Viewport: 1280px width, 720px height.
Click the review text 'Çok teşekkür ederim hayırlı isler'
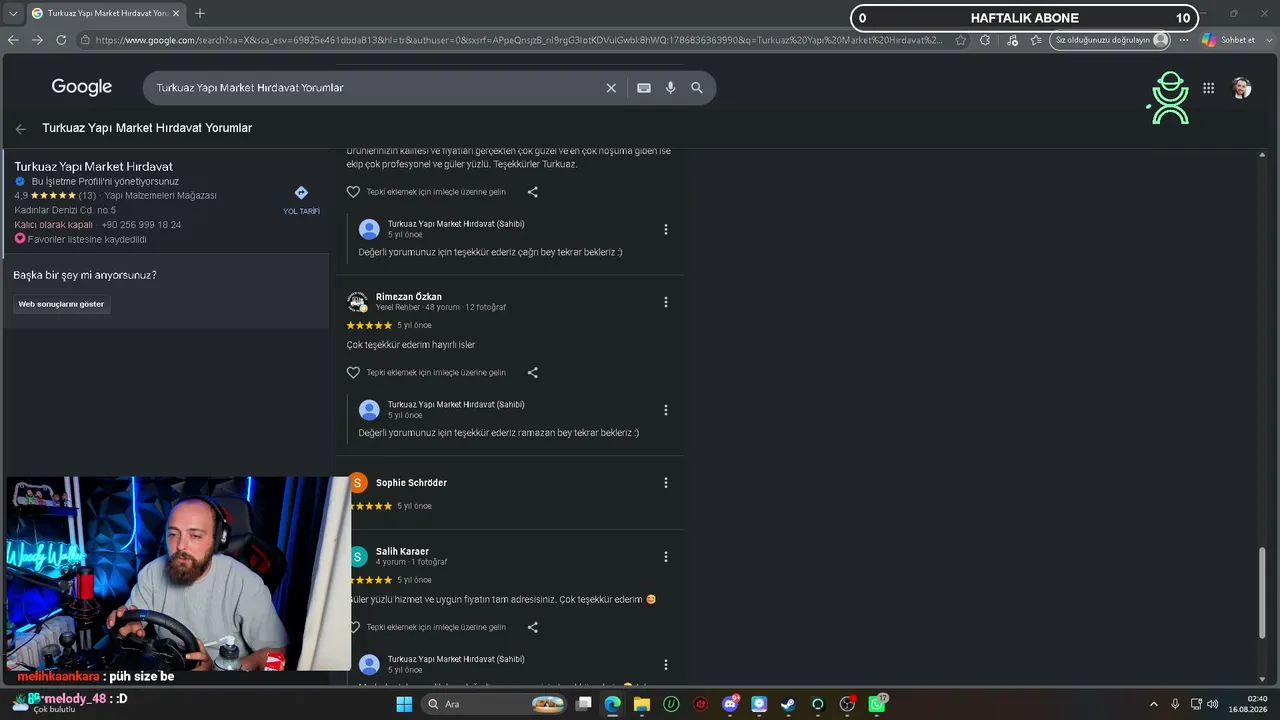point(411,345)
